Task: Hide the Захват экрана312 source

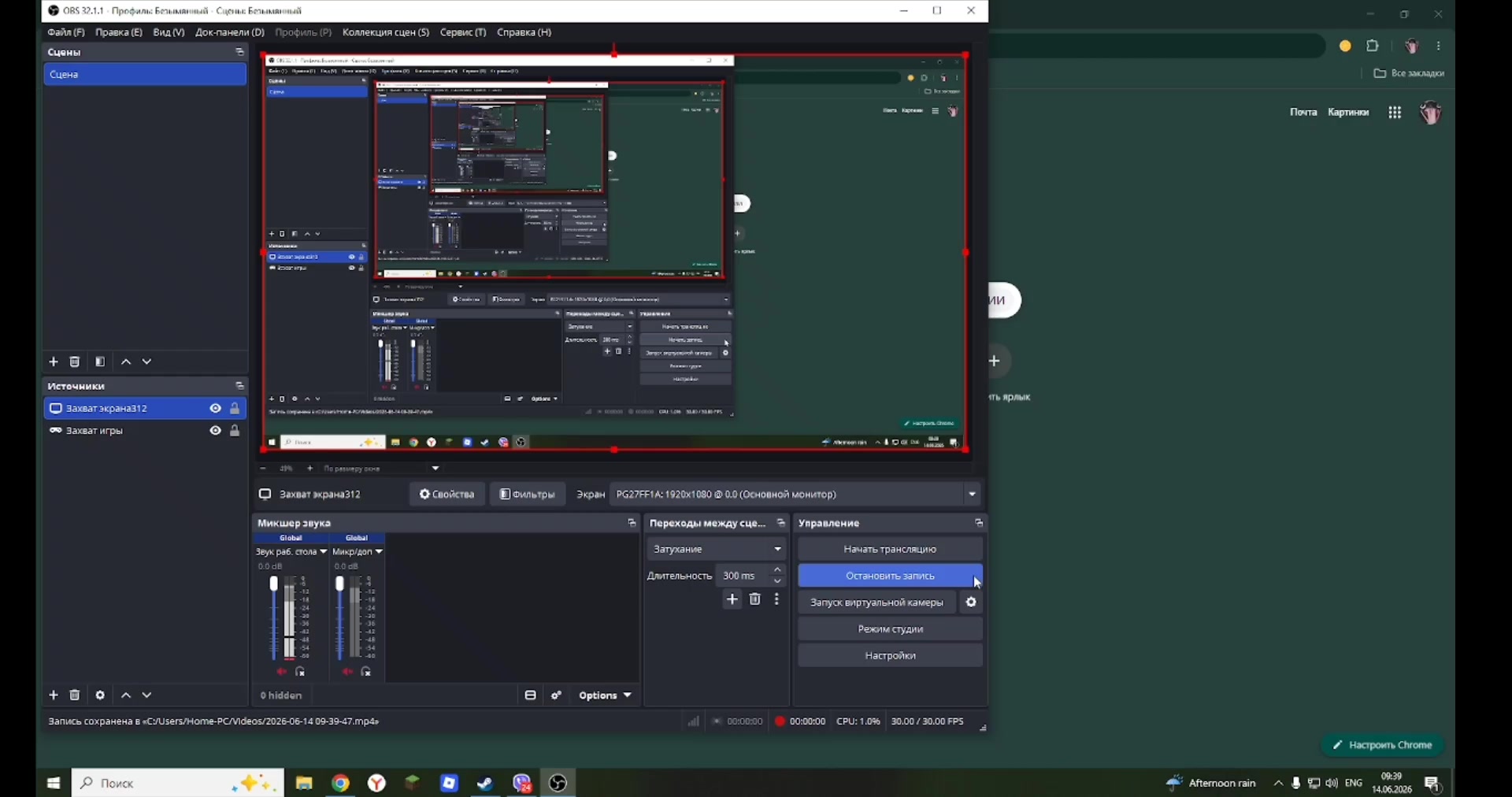Action: coord(215,409)
